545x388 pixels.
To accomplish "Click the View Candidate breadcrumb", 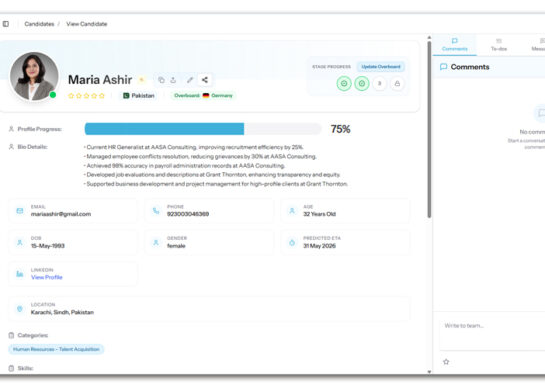I will tap(87, 24).
